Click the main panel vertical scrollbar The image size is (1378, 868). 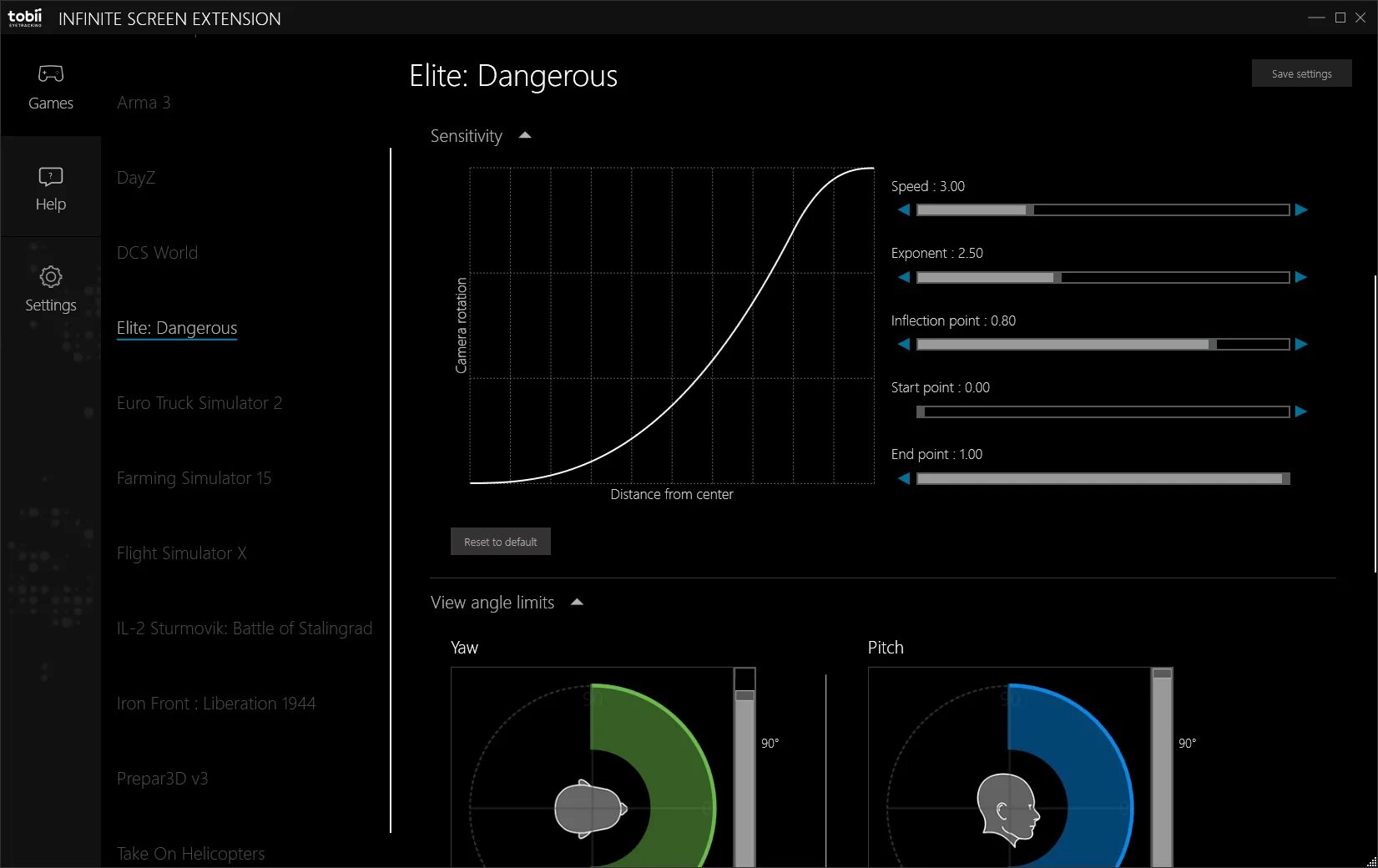(1375, 424)
